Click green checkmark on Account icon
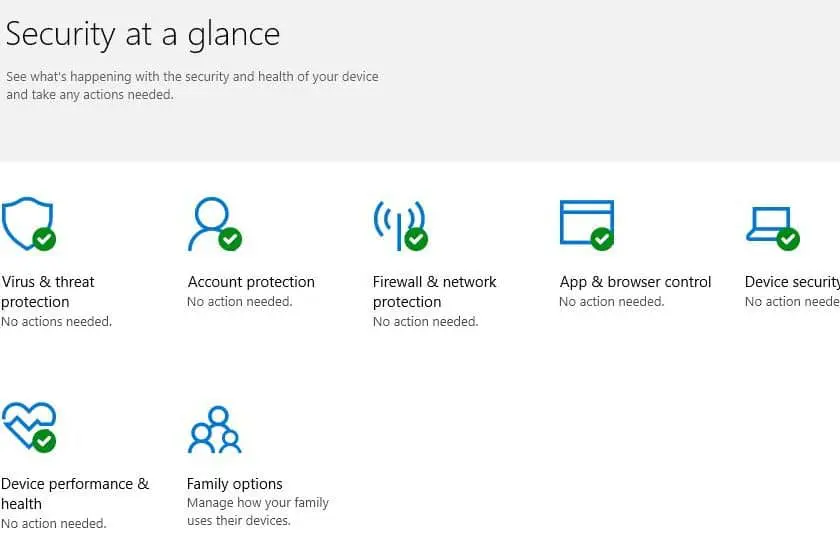This screenshot has height=539, width=840. click(x=230, y=239)
